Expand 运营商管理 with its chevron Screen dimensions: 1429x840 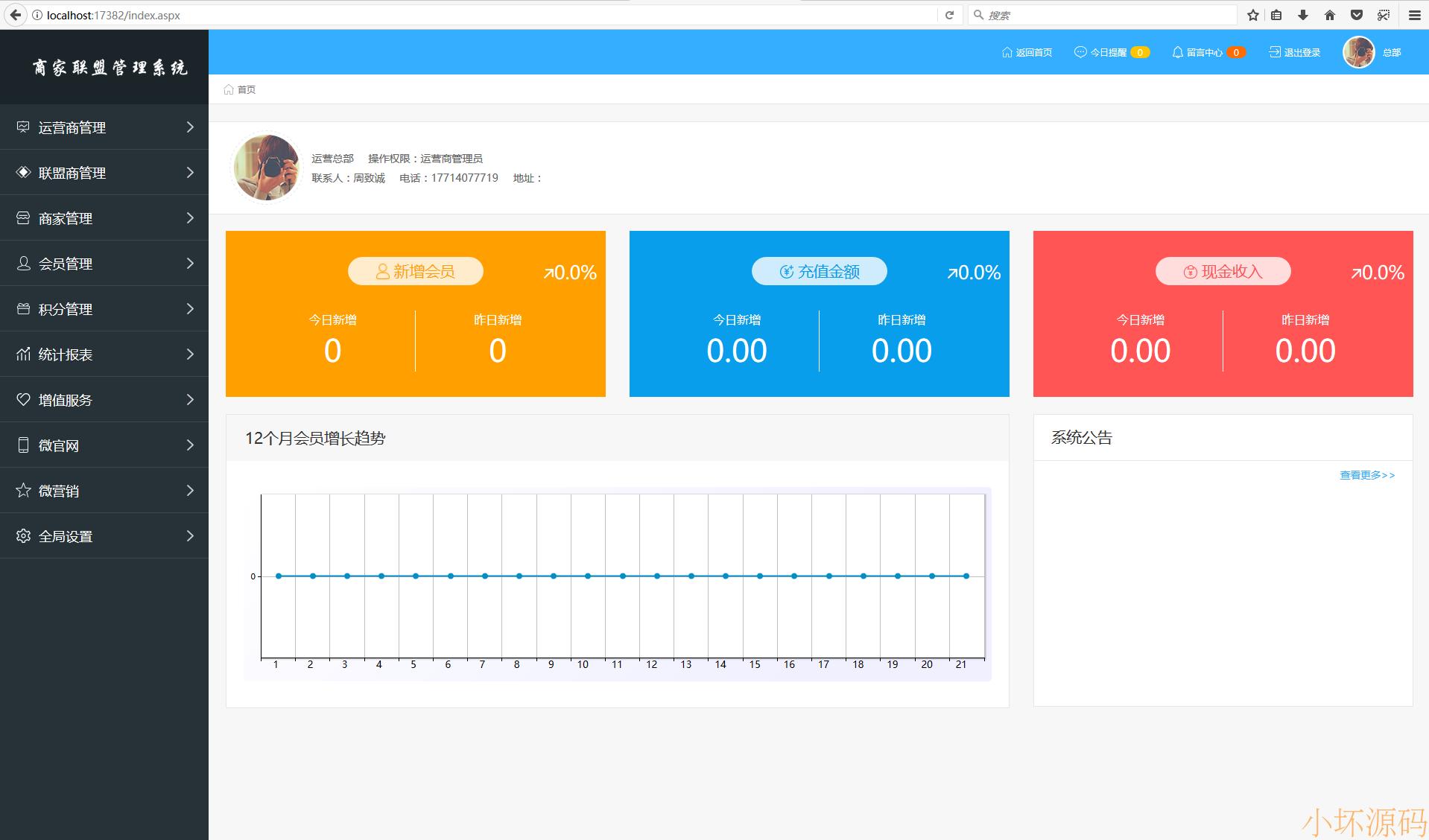(190, 127)
